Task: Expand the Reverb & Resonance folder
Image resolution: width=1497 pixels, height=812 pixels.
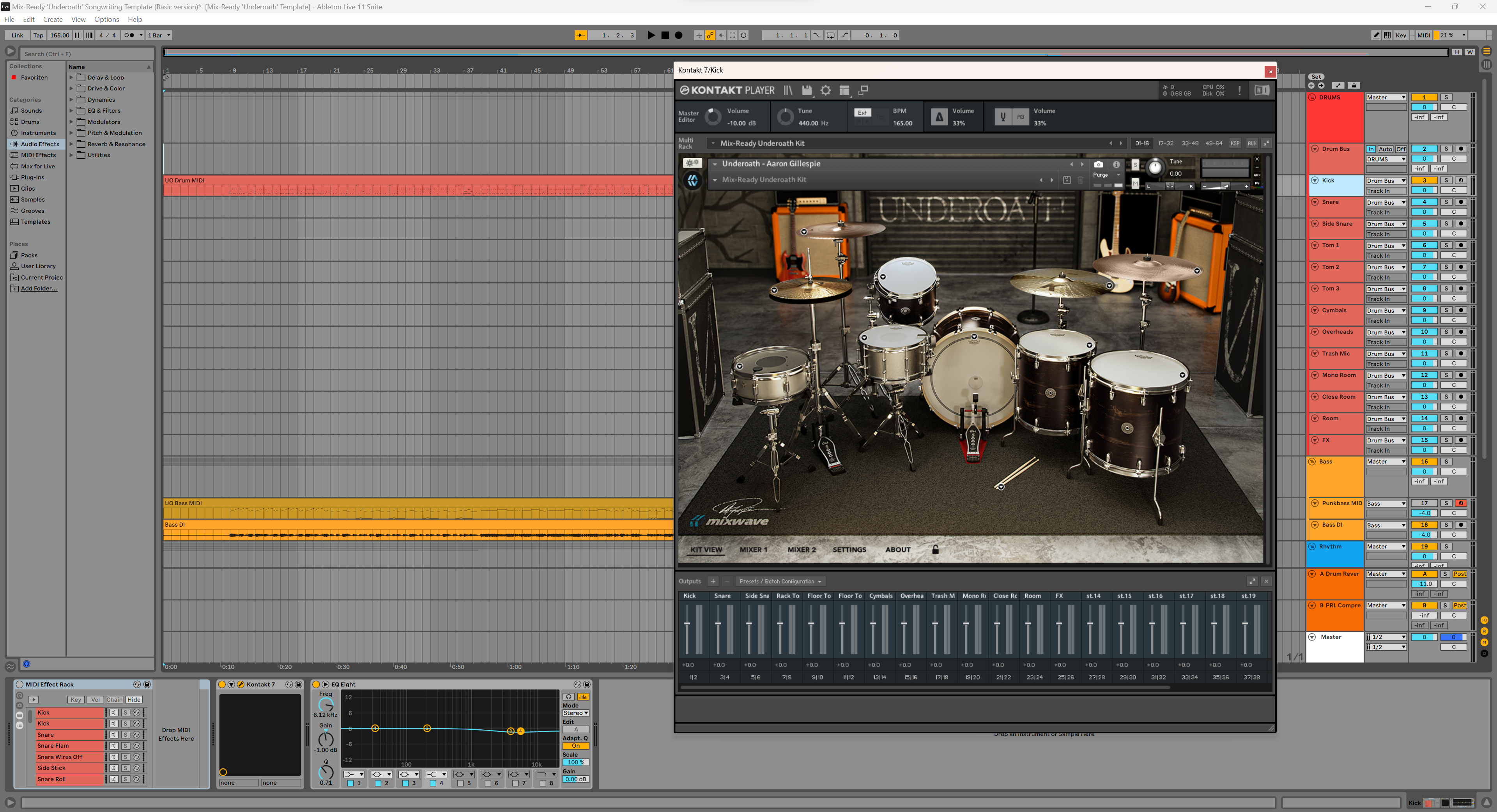Action: (71, 144)
